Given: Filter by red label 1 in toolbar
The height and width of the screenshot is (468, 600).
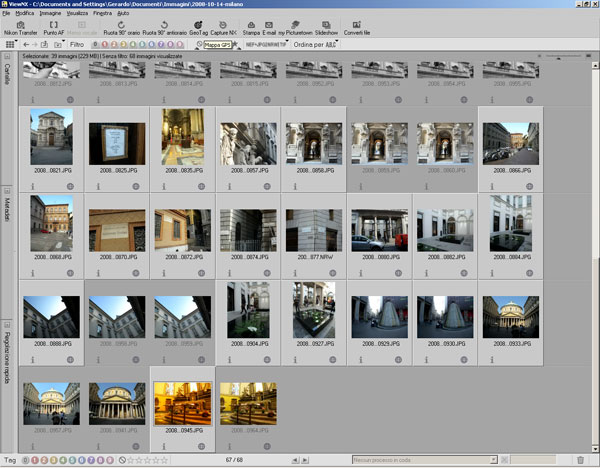Looking at the screenshot, I should 104,45.
